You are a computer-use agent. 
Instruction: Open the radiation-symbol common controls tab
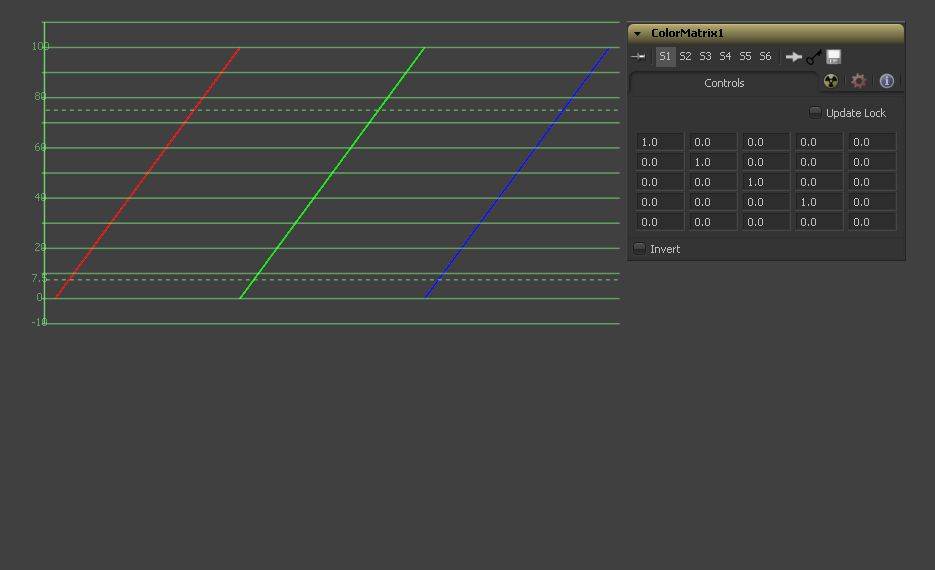(x=831, y=81)
